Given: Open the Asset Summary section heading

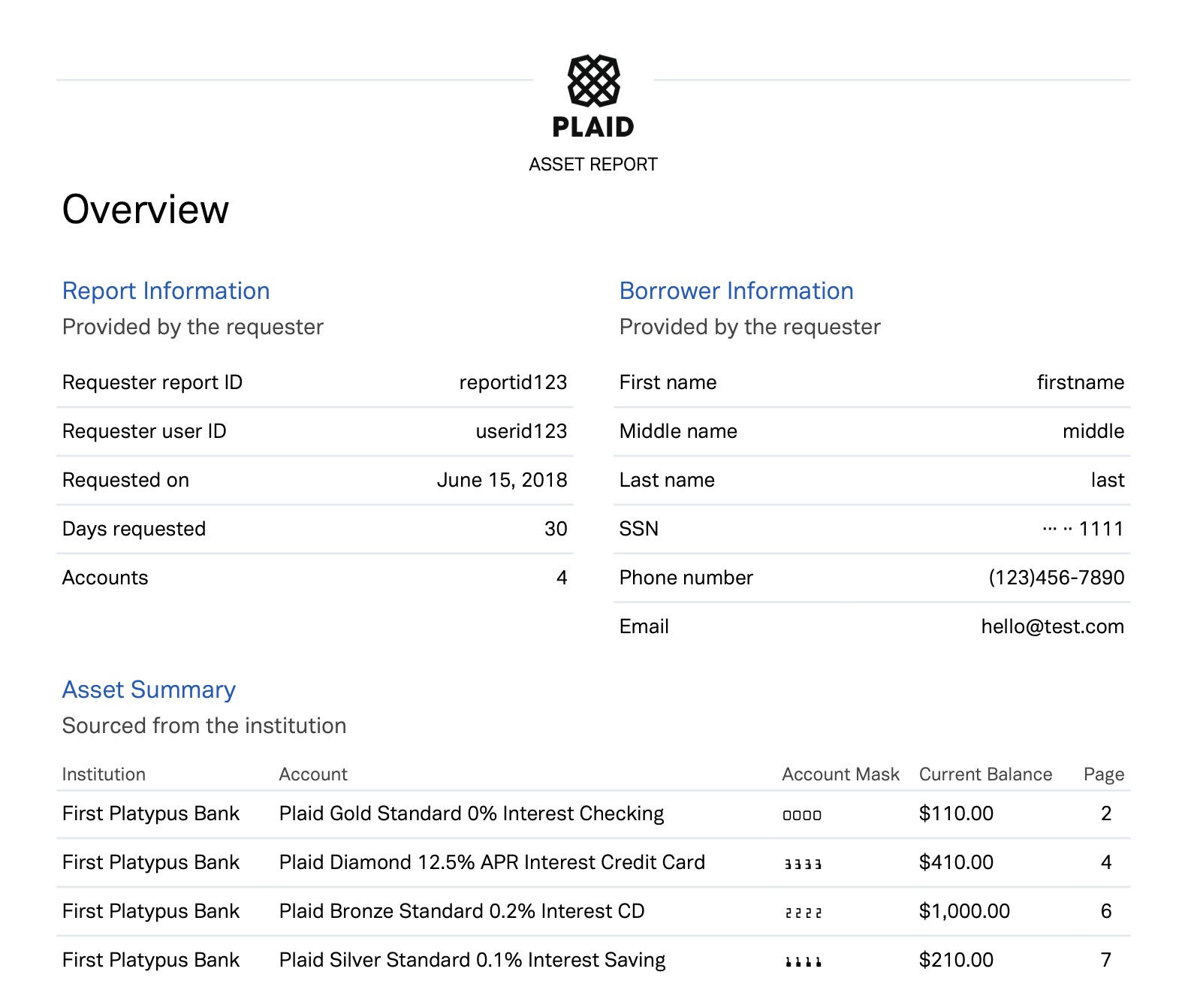Looking at the screenshot, I should 149,690.
